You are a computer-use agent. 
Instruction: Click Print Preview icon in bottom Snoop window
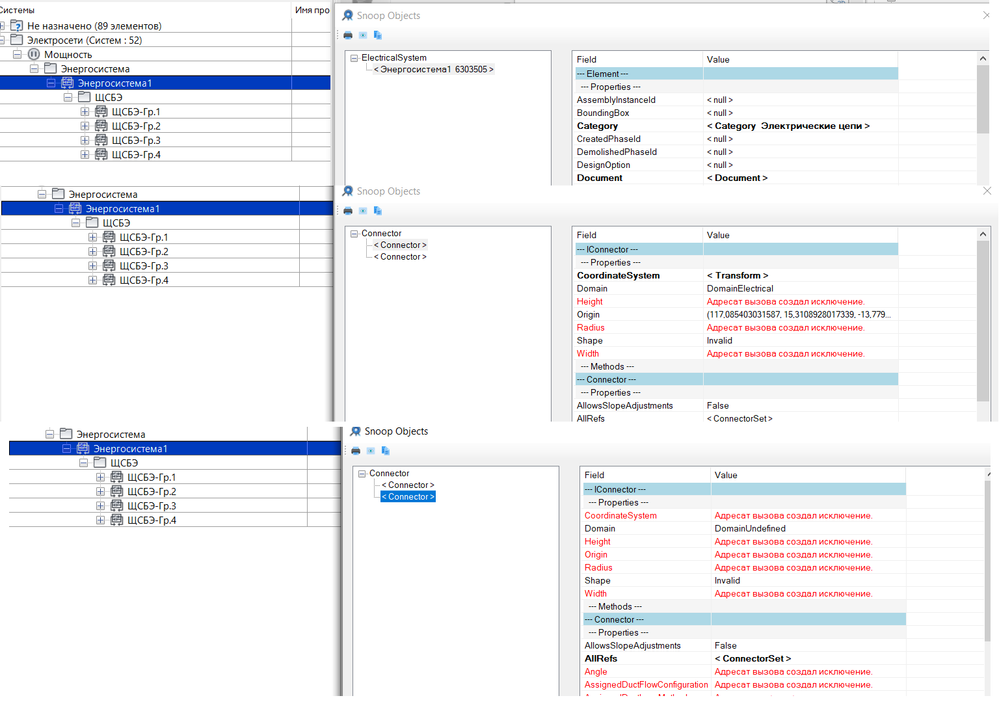click(x=370, y=451)
